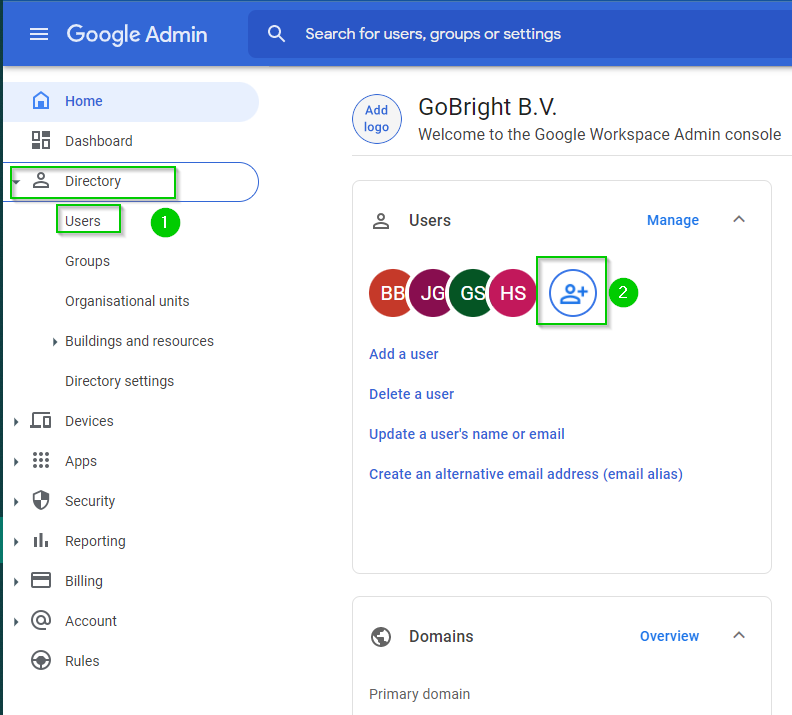Viewport: 792px width, 715px height.
Task: Expand the Security section arrow
Action: tap(16, 501)
